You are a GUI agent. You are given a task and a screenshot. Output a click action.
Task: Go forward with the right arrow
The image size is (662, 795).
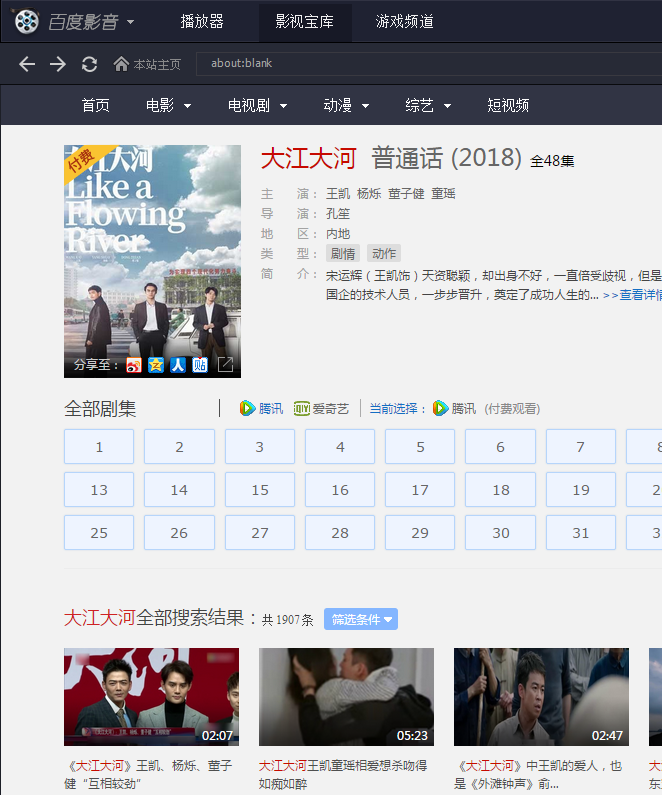click(x=58, y=64)
